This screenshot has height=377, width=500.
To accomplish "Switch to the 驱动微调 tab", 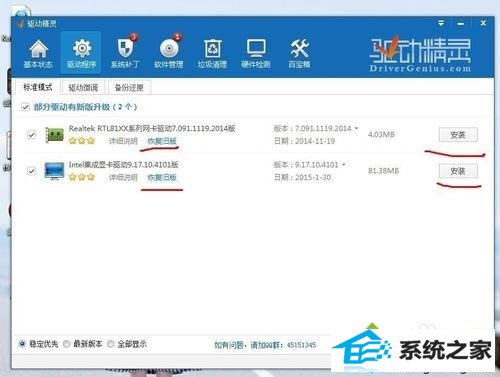I will click(x=83, y=88).
